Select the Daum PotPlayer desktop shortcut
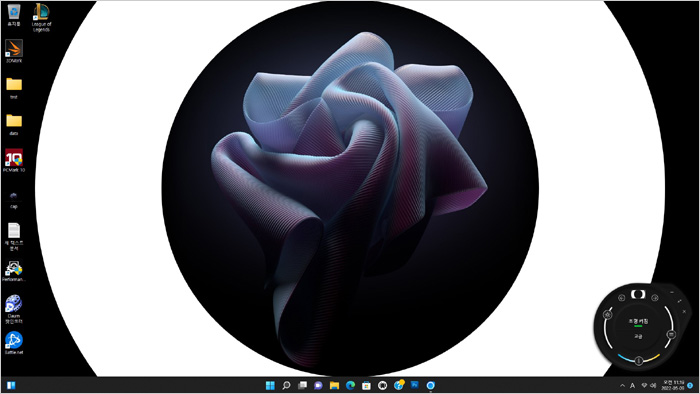 click(14, 309)
